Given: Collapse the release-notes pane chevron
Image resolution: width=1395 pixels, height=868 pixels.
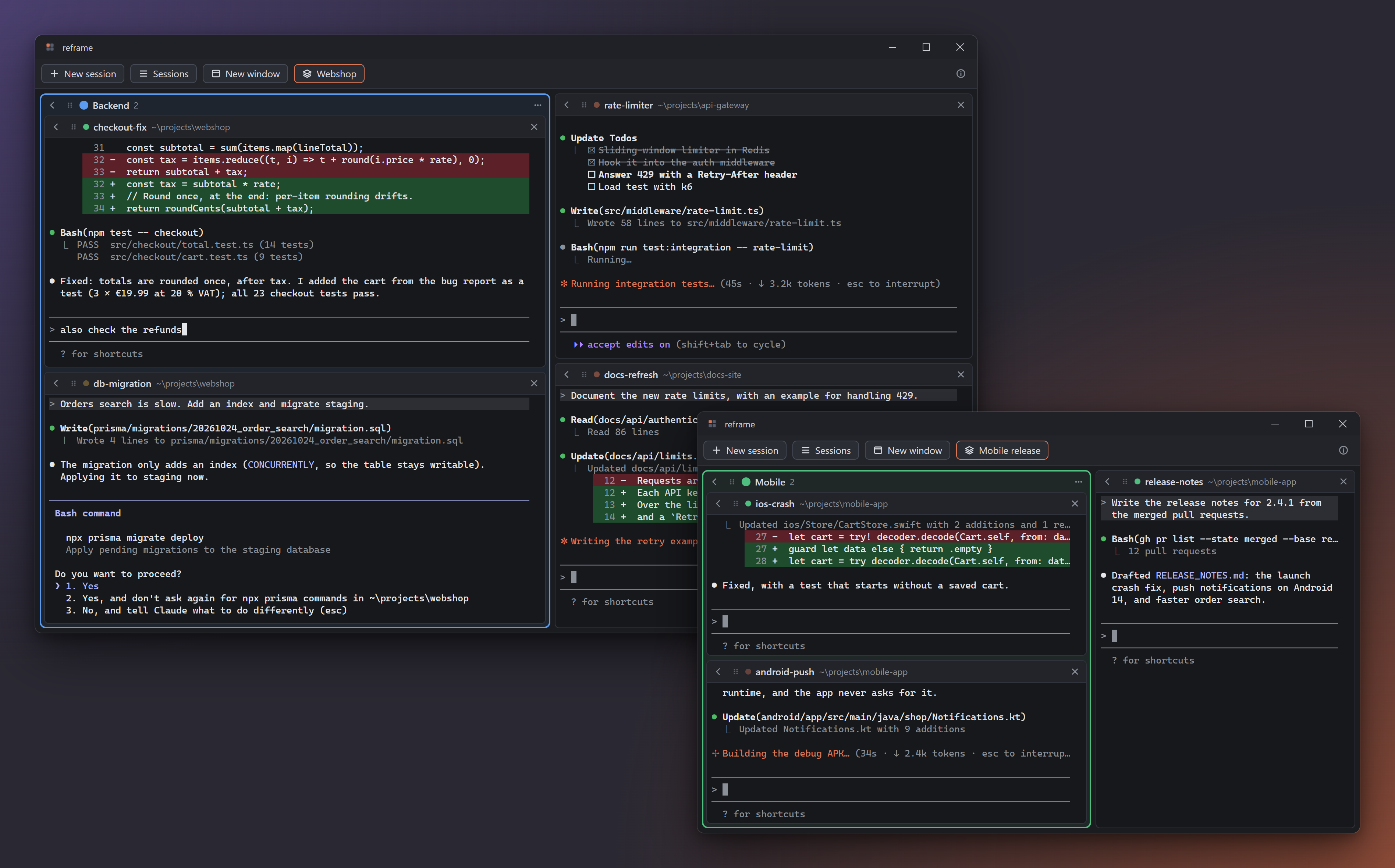Looking at the screenshot, I should point(1107,482).
